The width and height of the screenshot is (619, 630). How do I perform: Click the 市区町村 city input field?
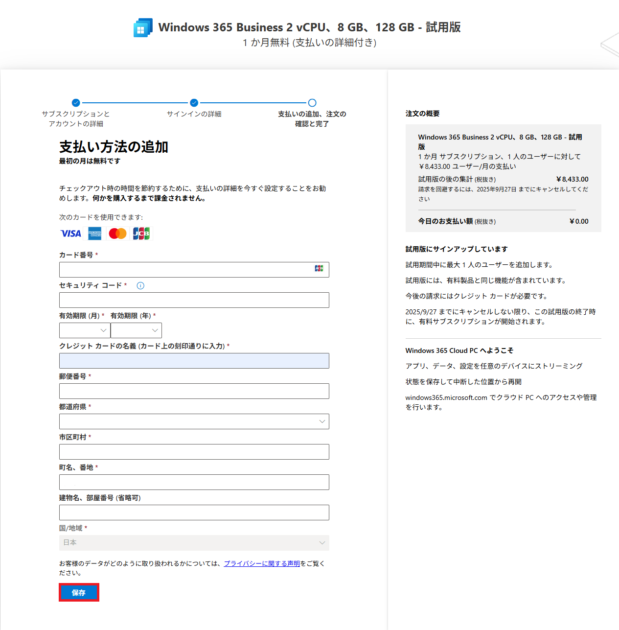[x=194, y=452]
